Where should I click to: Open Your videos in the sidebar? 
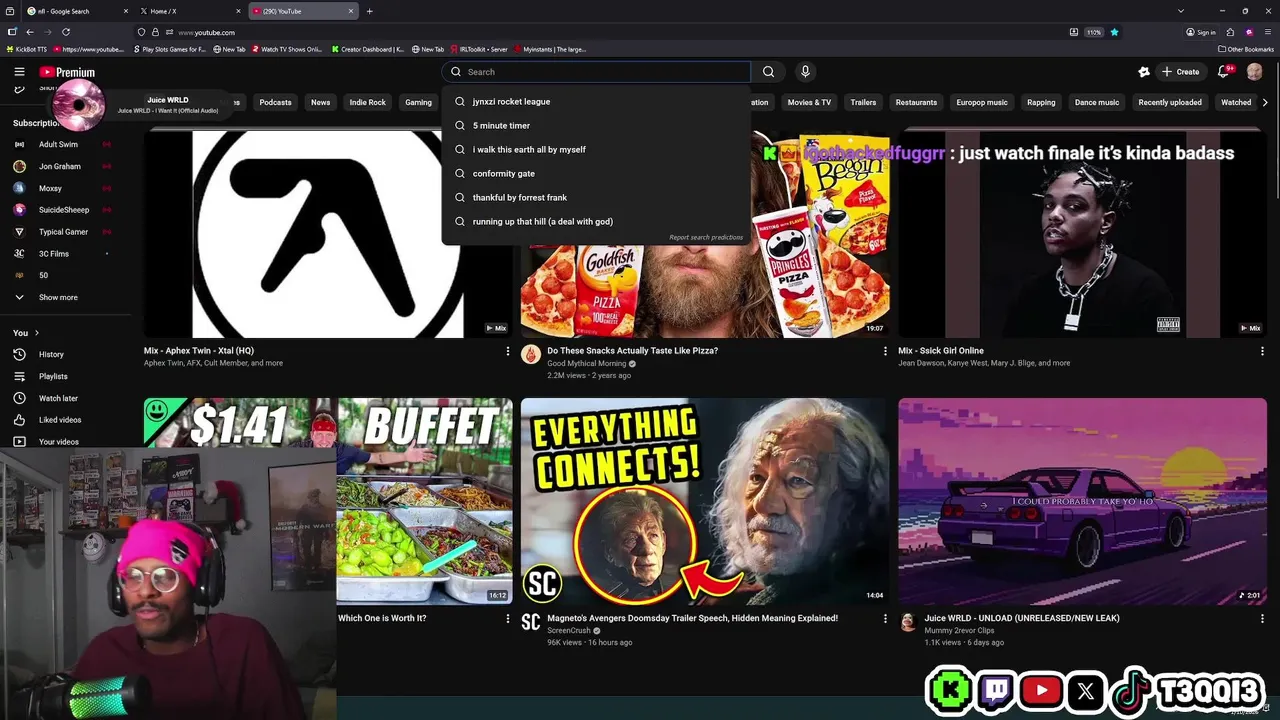[58, 441]
